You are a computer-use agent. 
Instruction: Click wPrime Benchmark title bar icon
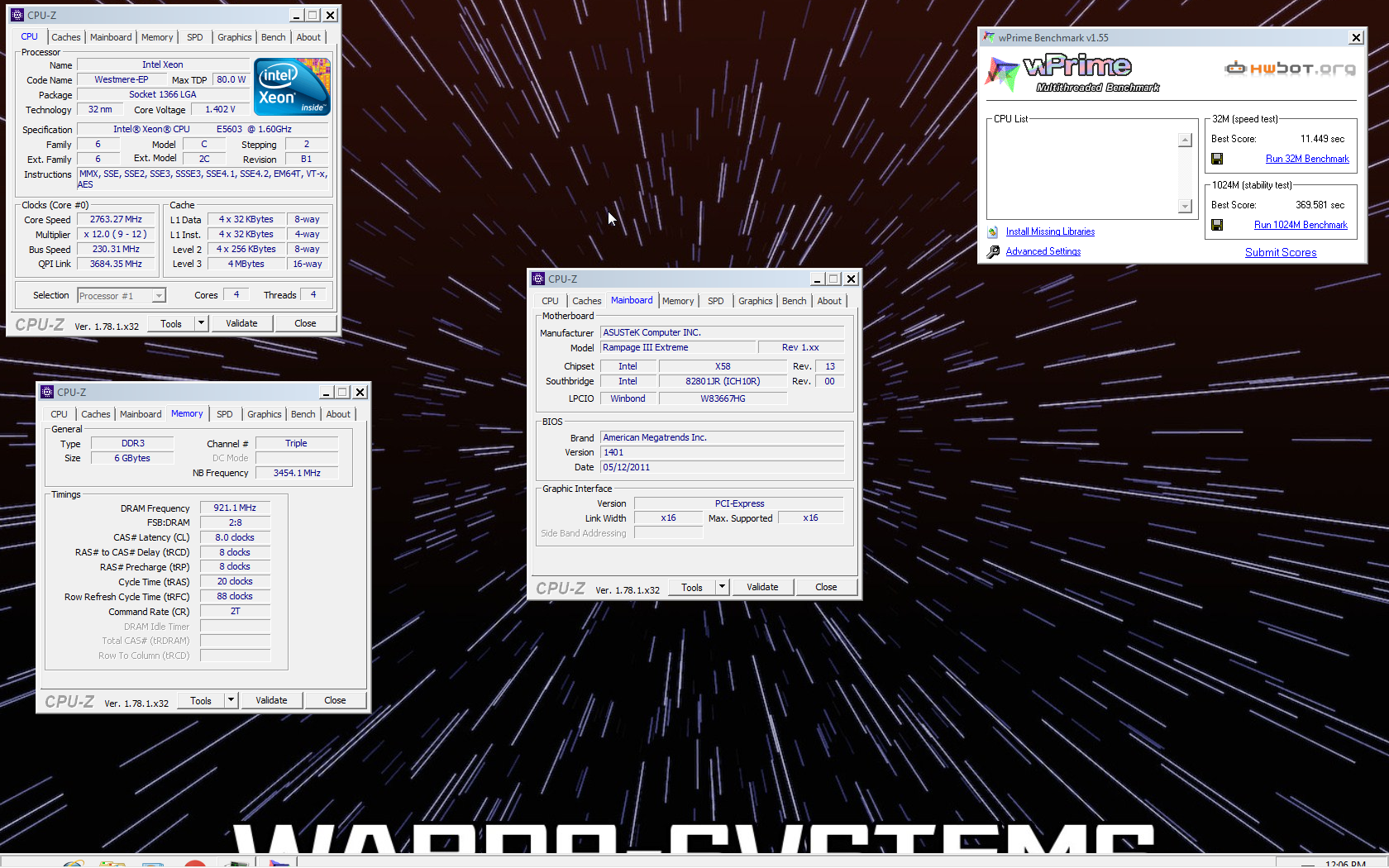tap(988, 37)
